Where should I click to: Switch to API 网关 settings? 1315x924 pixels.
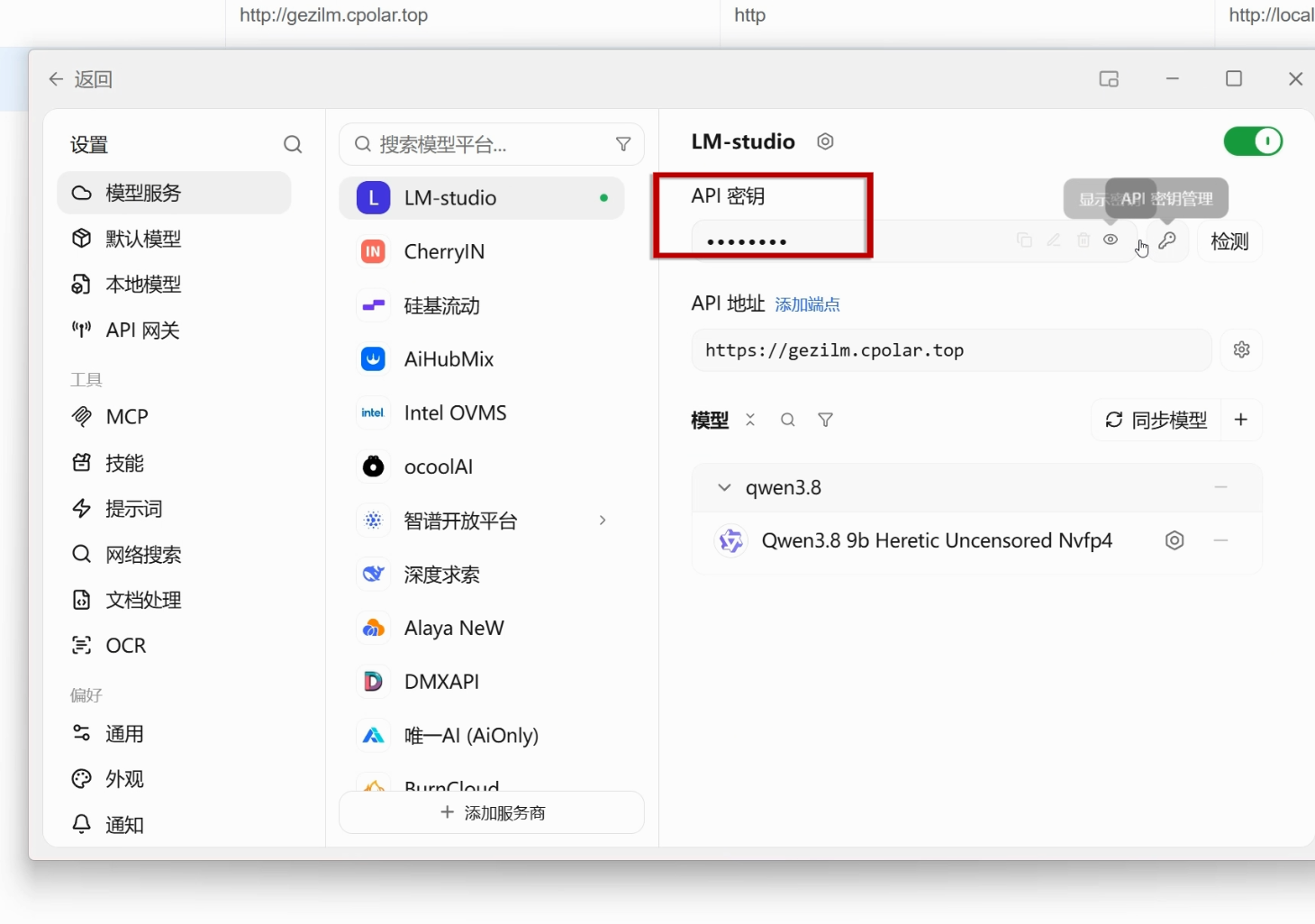coord(174,331)
